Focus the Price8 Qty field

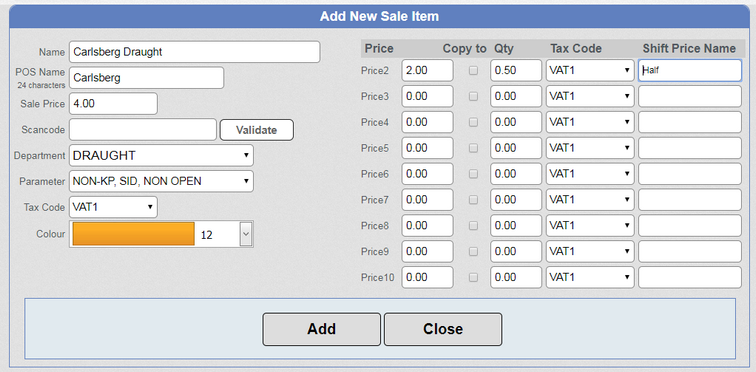point(516,226)
